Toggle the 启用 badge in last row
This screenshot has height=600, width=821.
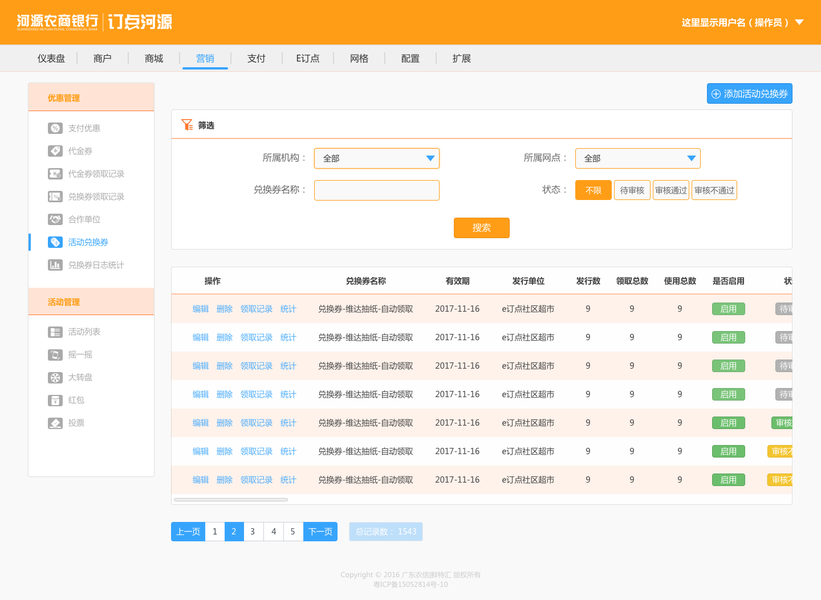coord(728,480)
